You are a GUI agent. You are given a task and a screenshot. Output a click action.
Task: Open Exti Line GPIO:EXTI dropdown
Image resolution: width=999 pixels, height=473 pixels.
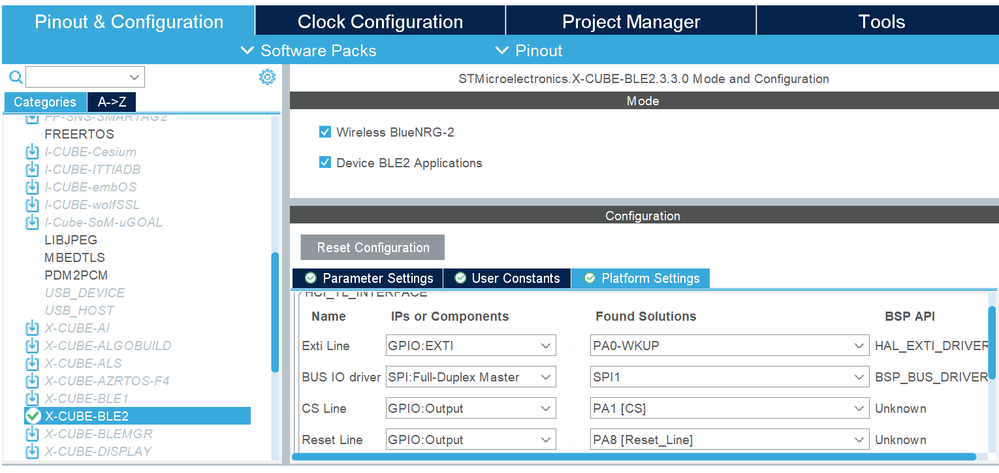coord(471,346)
